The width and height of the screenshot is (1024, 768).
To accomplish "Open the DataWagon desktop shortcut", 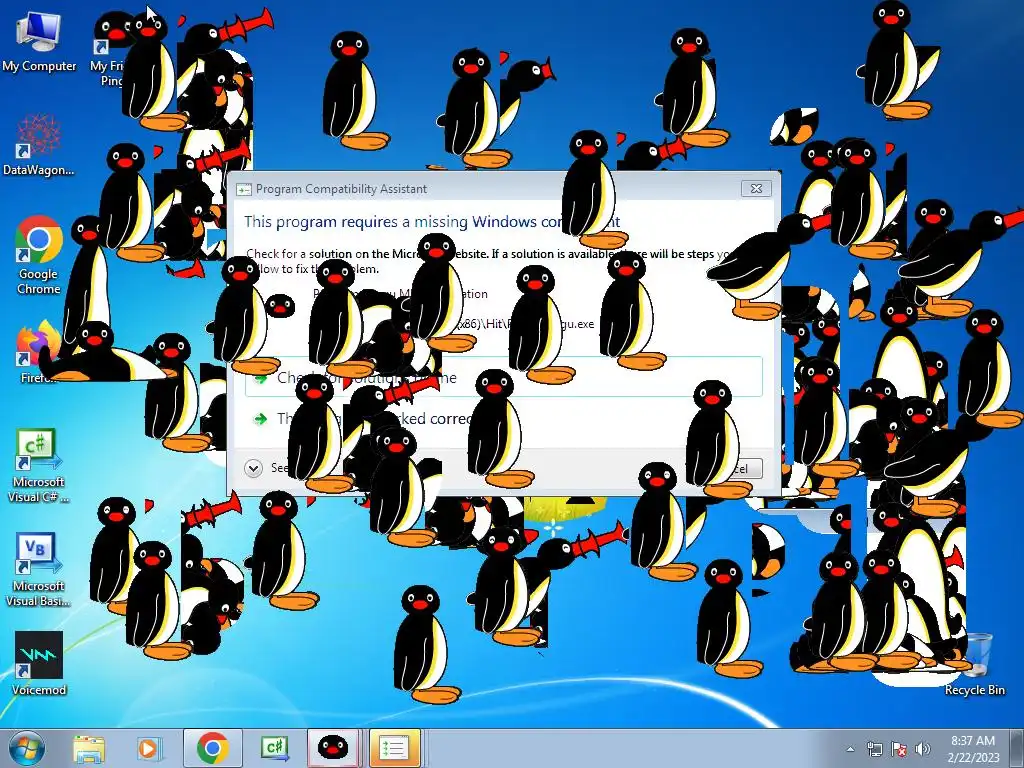I will pos(39,145).
